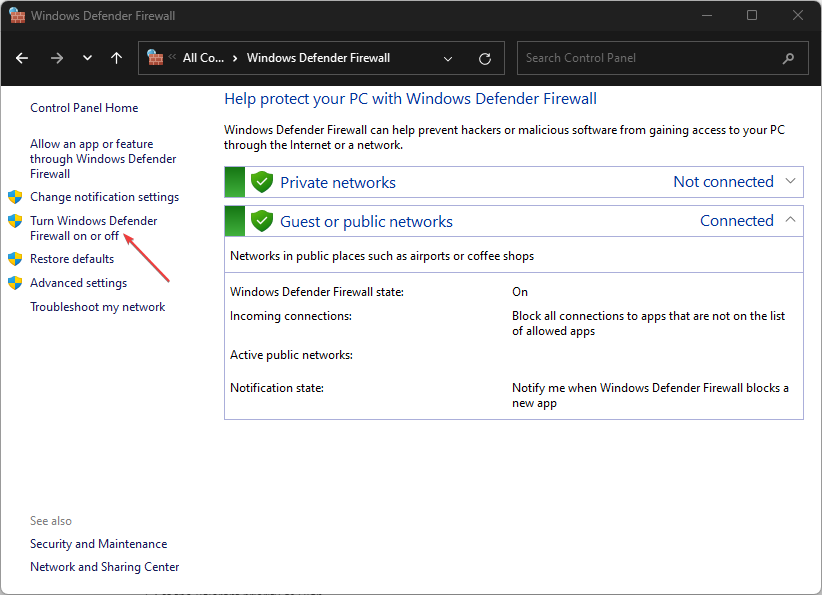Click the Refresh icon in the address bar
This screenshot has width=822, height=595.
(486, 58)
